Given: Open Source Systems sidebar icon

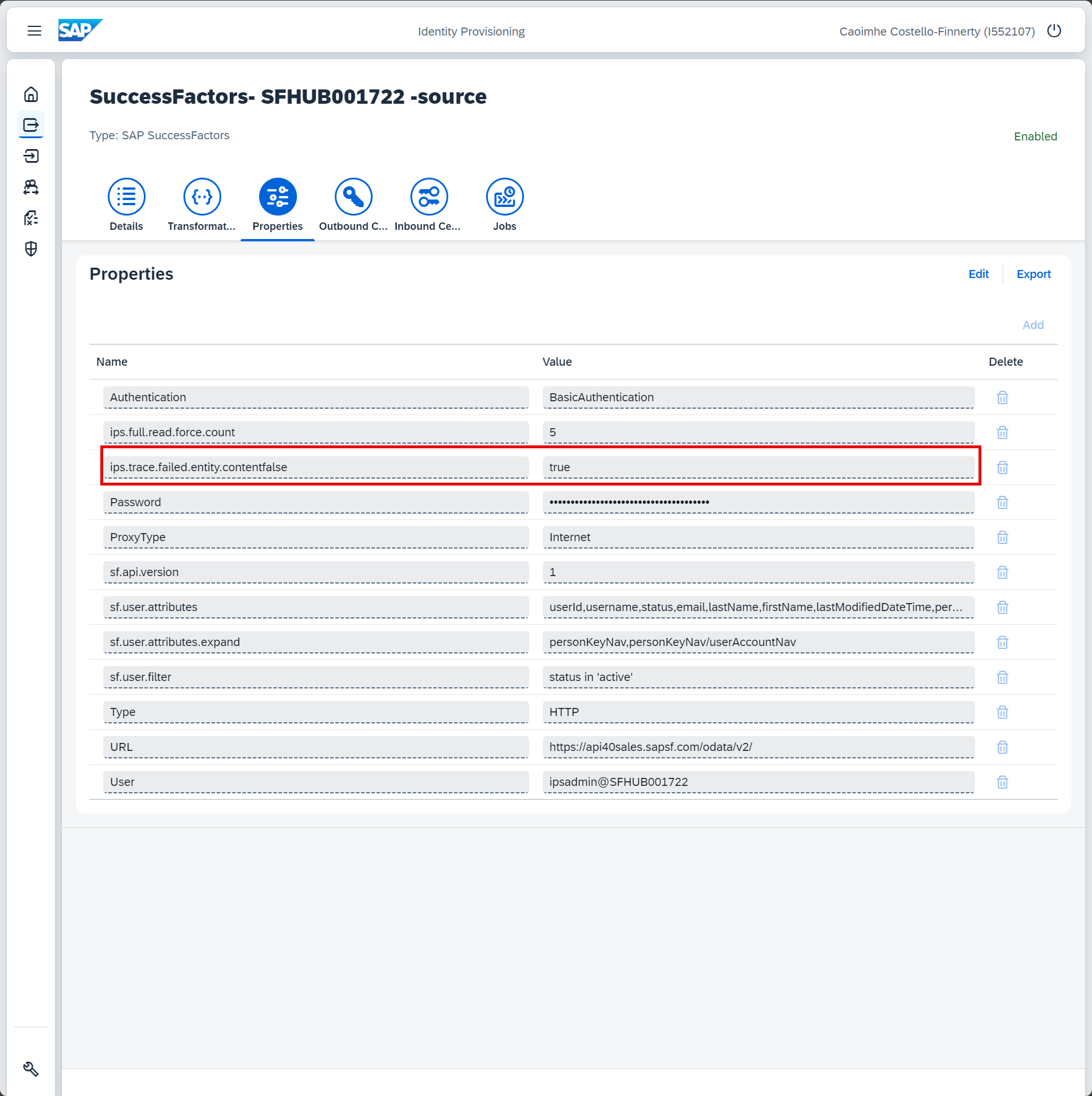Looking at the screenshot, I should (31, 125).
